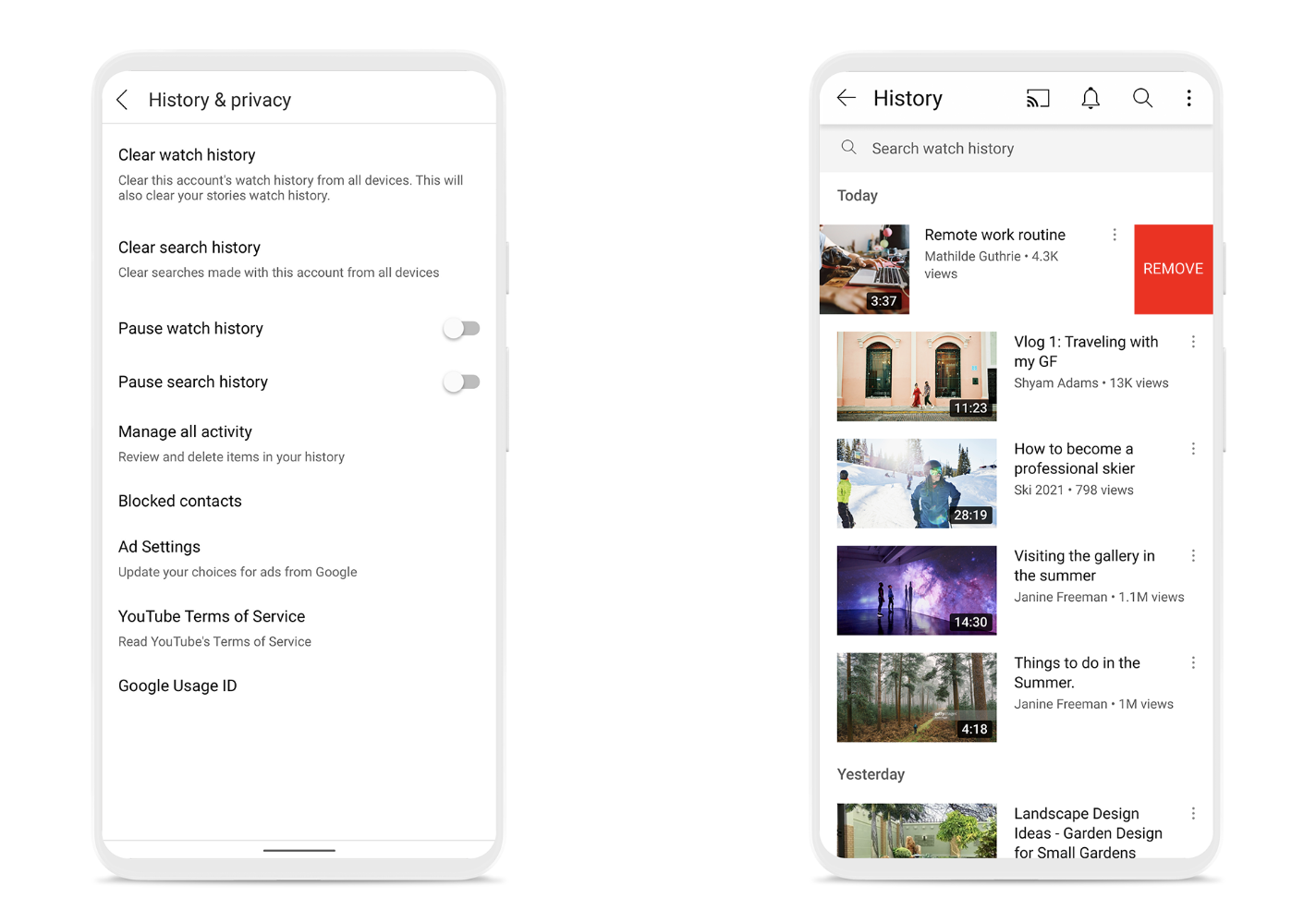The height and width of the screenshot is (922, 1316).
Task: Open the History header overflow menu
Action: click(1188, 98)
